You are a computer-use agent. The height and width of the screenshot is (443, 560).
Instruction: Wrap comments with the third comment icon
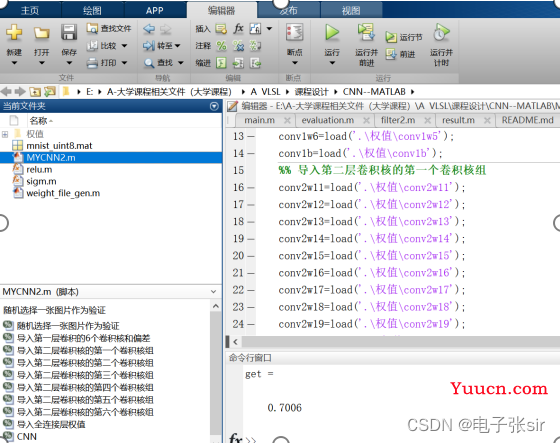click(255, 46)
